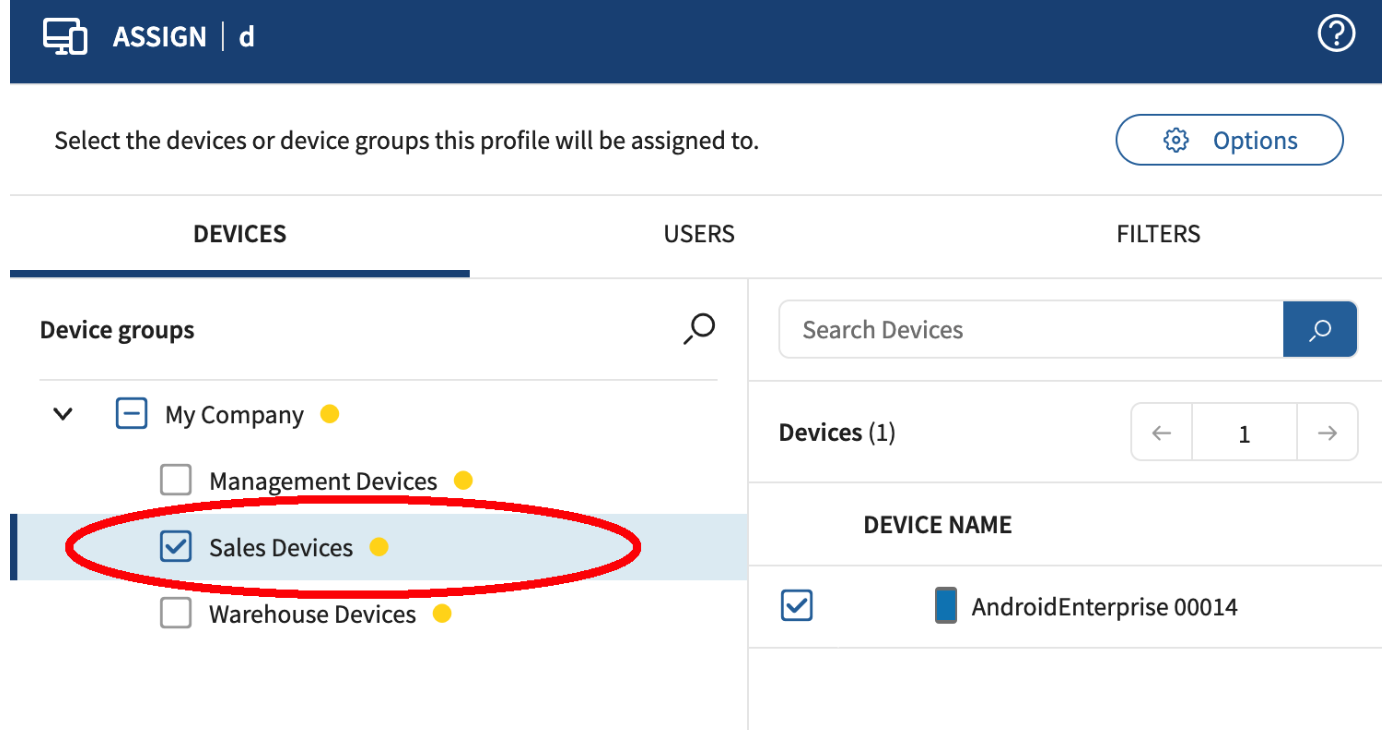
Task: Click the page number field
Action: click(x=1244, y=433)
